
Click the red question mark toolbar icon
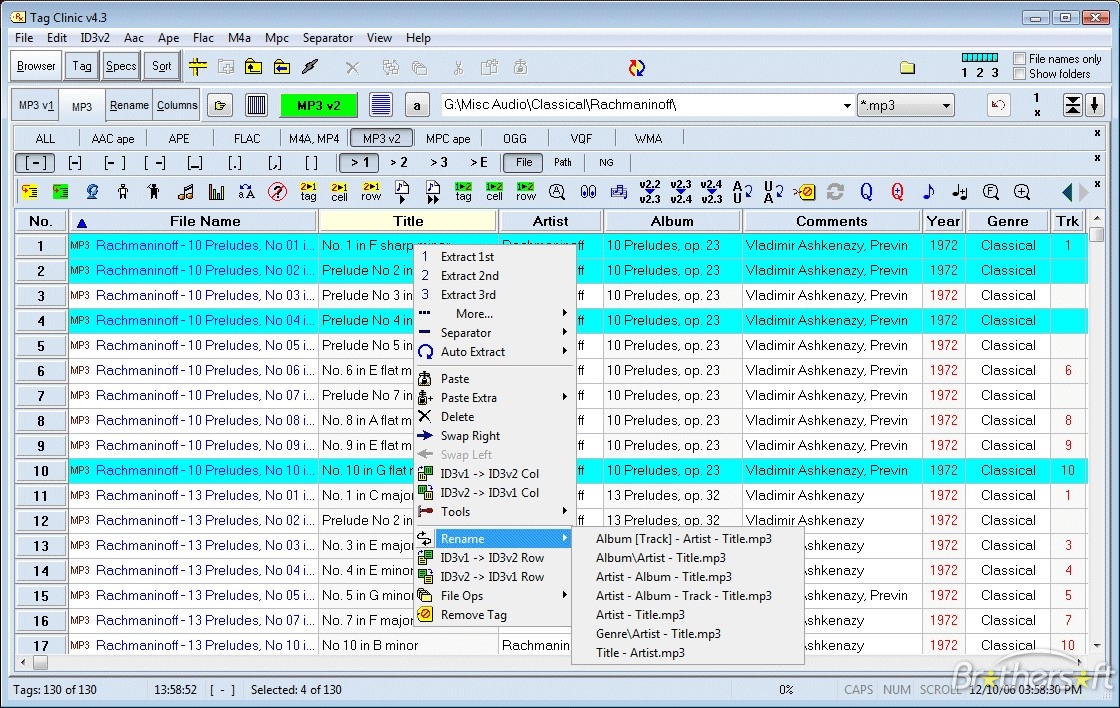tap(278, 192)
